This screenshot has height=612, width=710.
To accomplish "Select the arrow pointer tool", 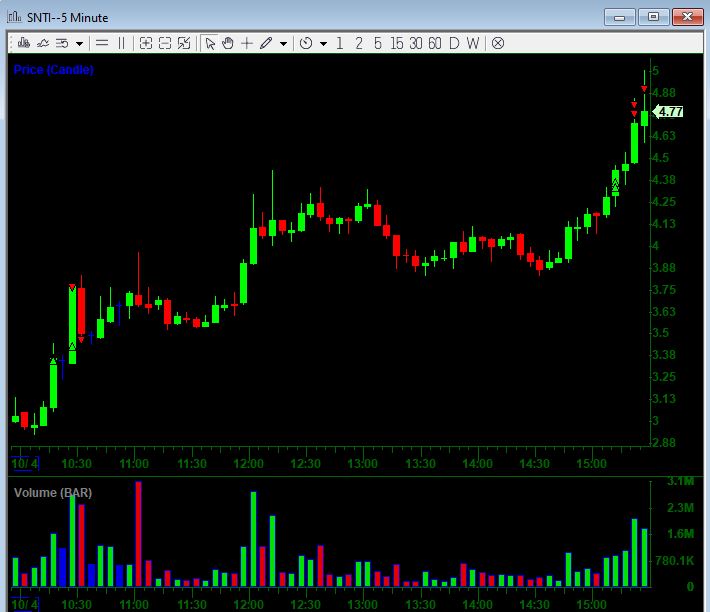I will click(x=210, y=43).
